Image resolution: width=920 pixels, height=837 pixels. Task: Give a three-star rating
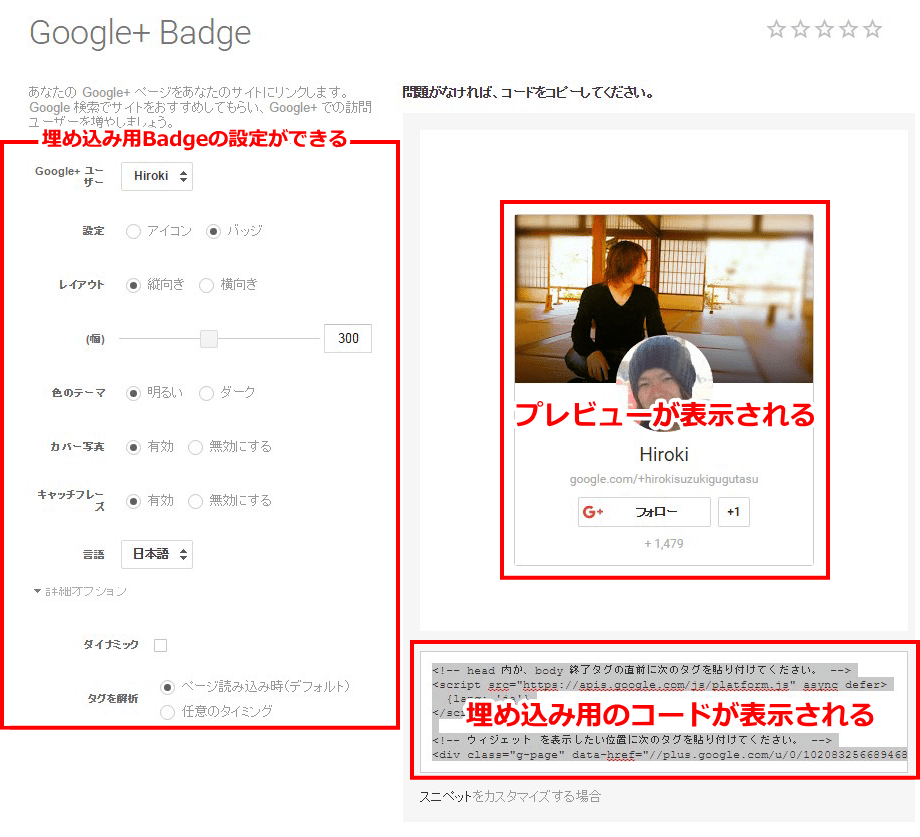[x=824, y=29]
